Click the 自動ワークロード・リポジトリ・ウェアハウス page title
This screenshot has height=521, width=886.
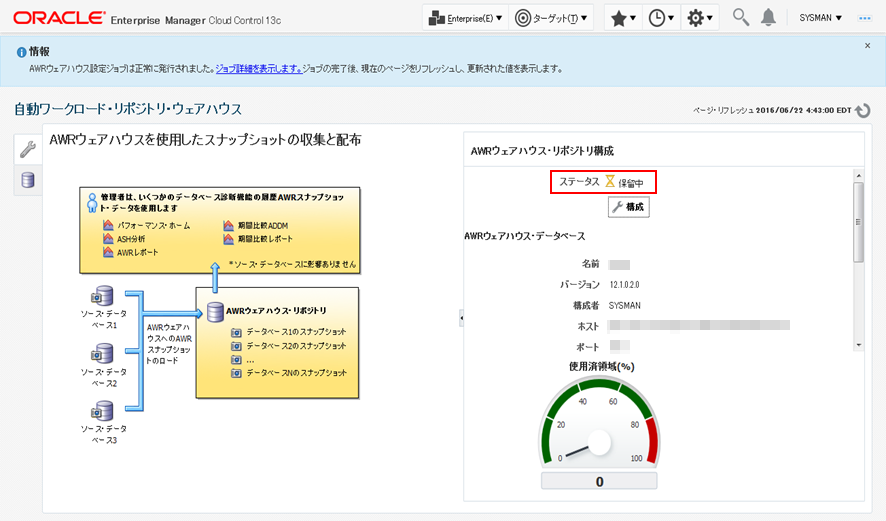tap(128, 109)
